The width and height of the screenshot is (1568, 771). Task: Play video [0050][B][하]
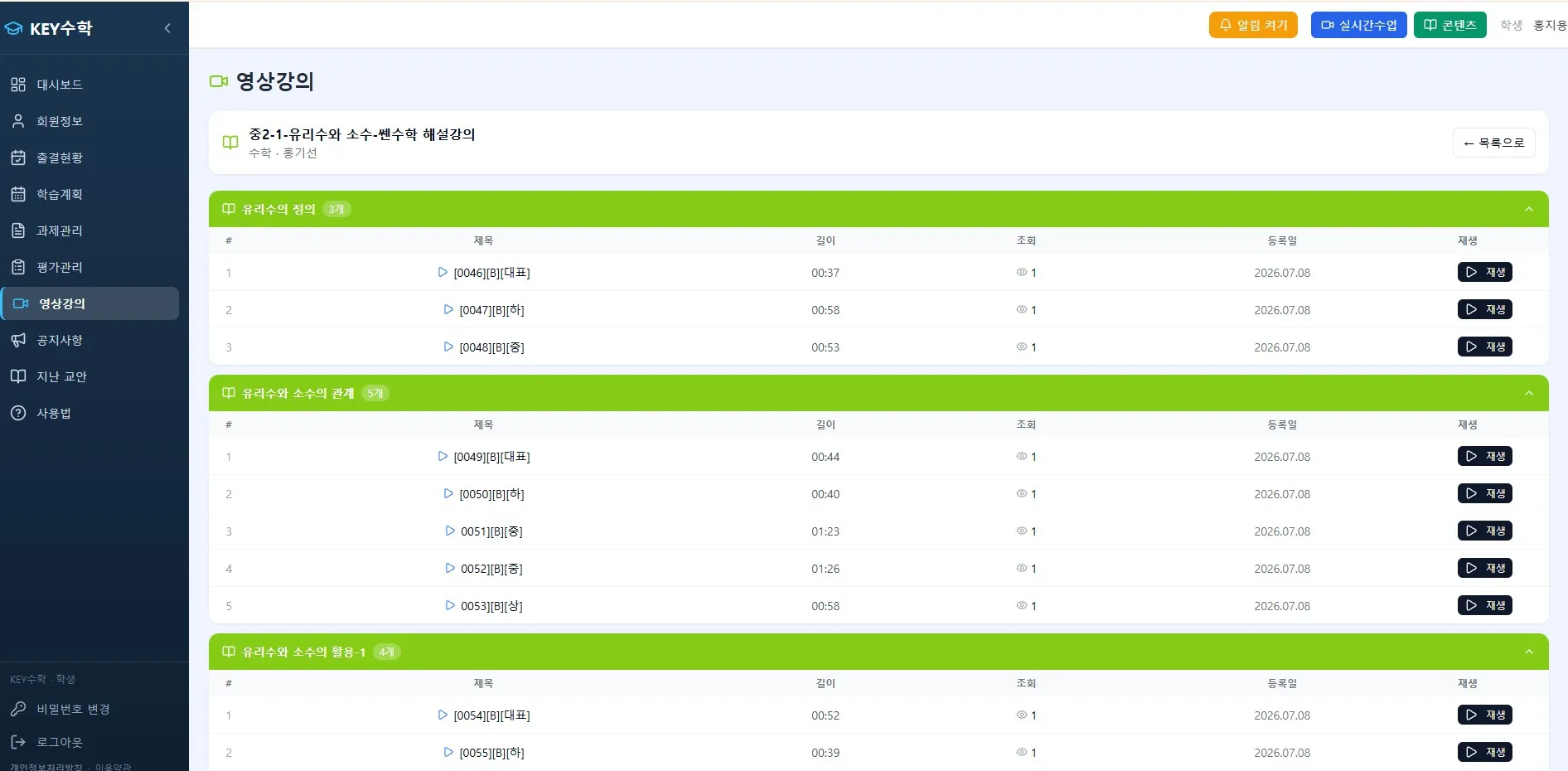(1484, 493)
